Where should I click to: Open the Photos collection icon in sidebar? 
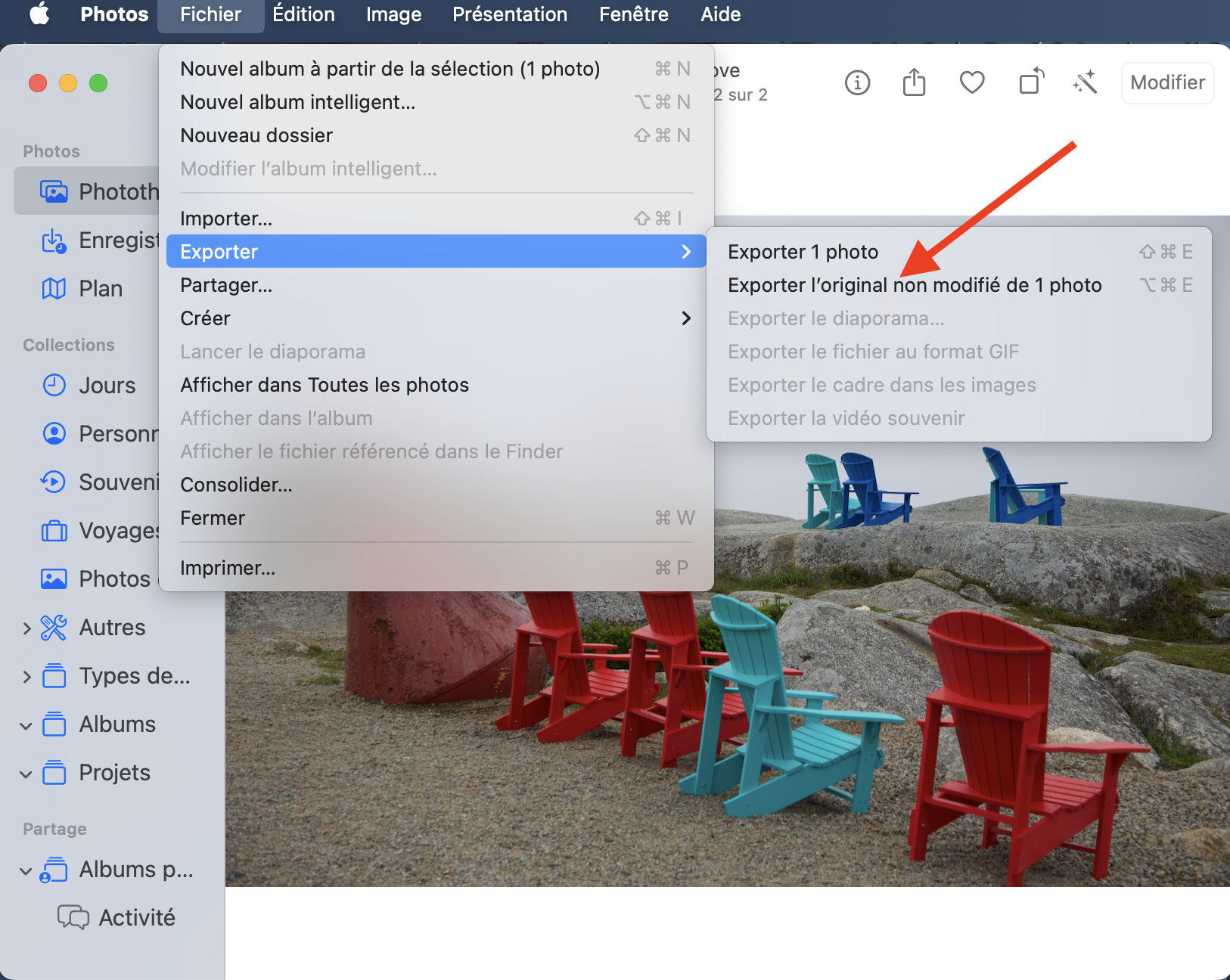pyautogui.click(x=54, y=579)
